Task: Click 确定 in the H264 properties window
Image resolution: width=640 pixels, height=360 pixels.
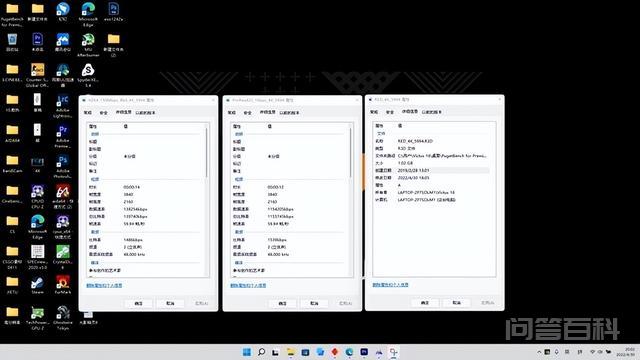Action: pyautogui.click(x=138, y=303)
